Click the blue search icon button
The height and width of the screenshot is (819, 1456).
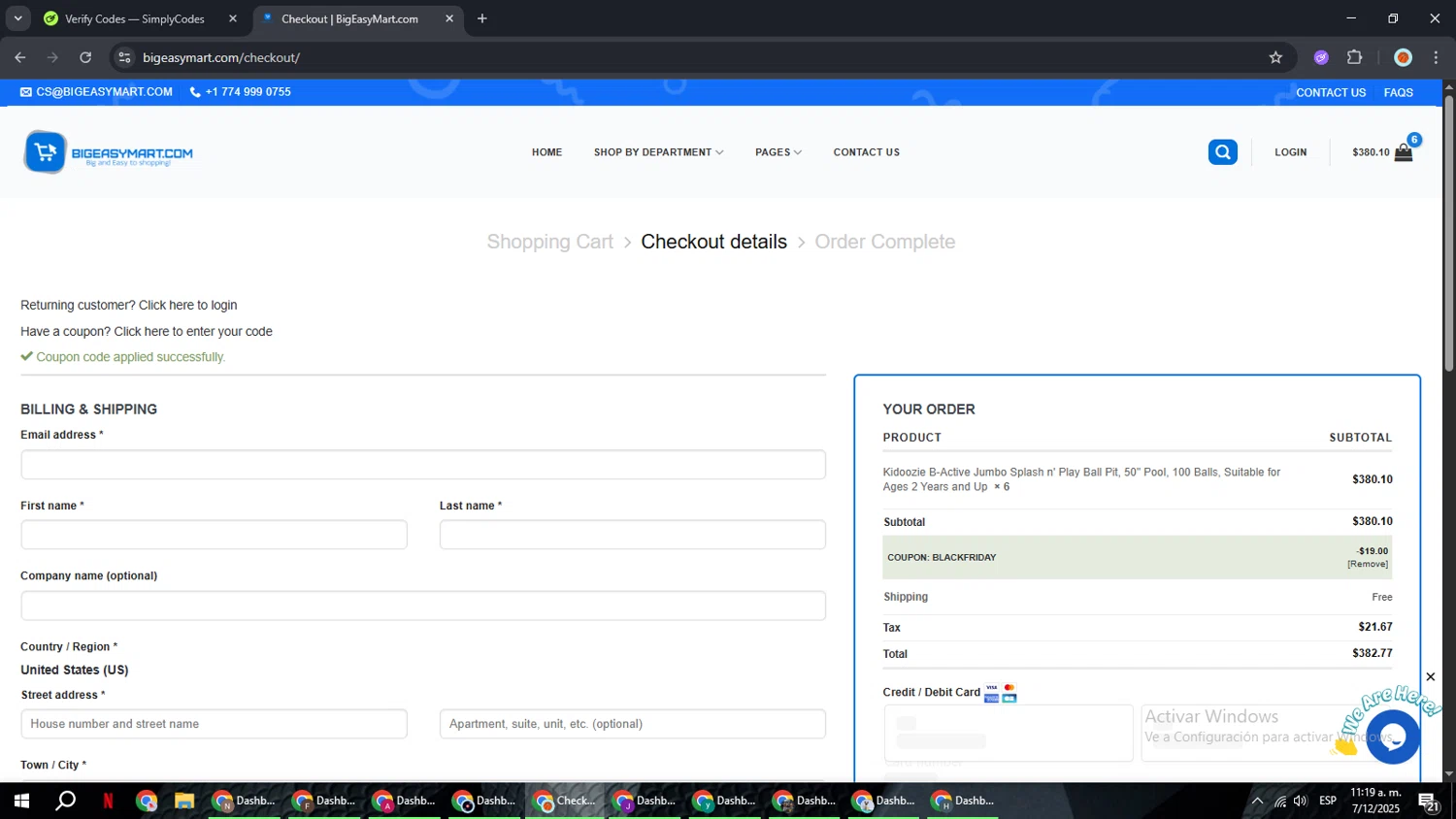(x=1222, y=152)
